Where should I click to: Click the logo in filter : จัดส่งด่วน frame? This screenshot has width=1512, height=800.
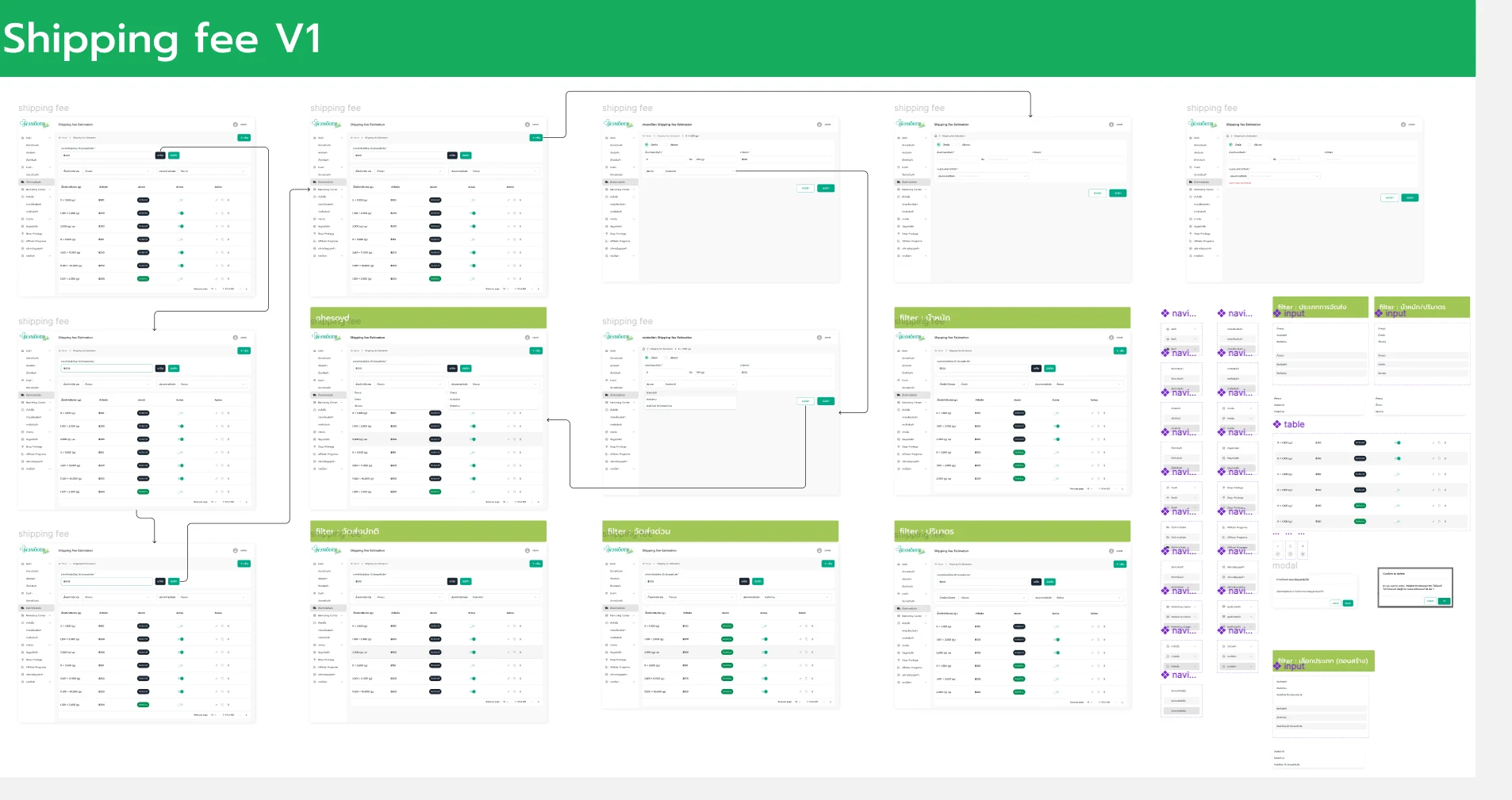coord(619,550)
